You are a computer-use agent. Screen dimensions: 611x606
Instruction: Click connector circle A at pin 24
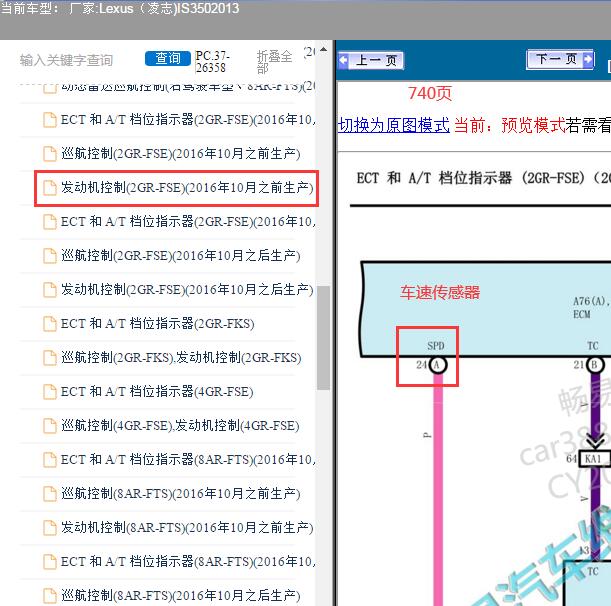point(438,365)
